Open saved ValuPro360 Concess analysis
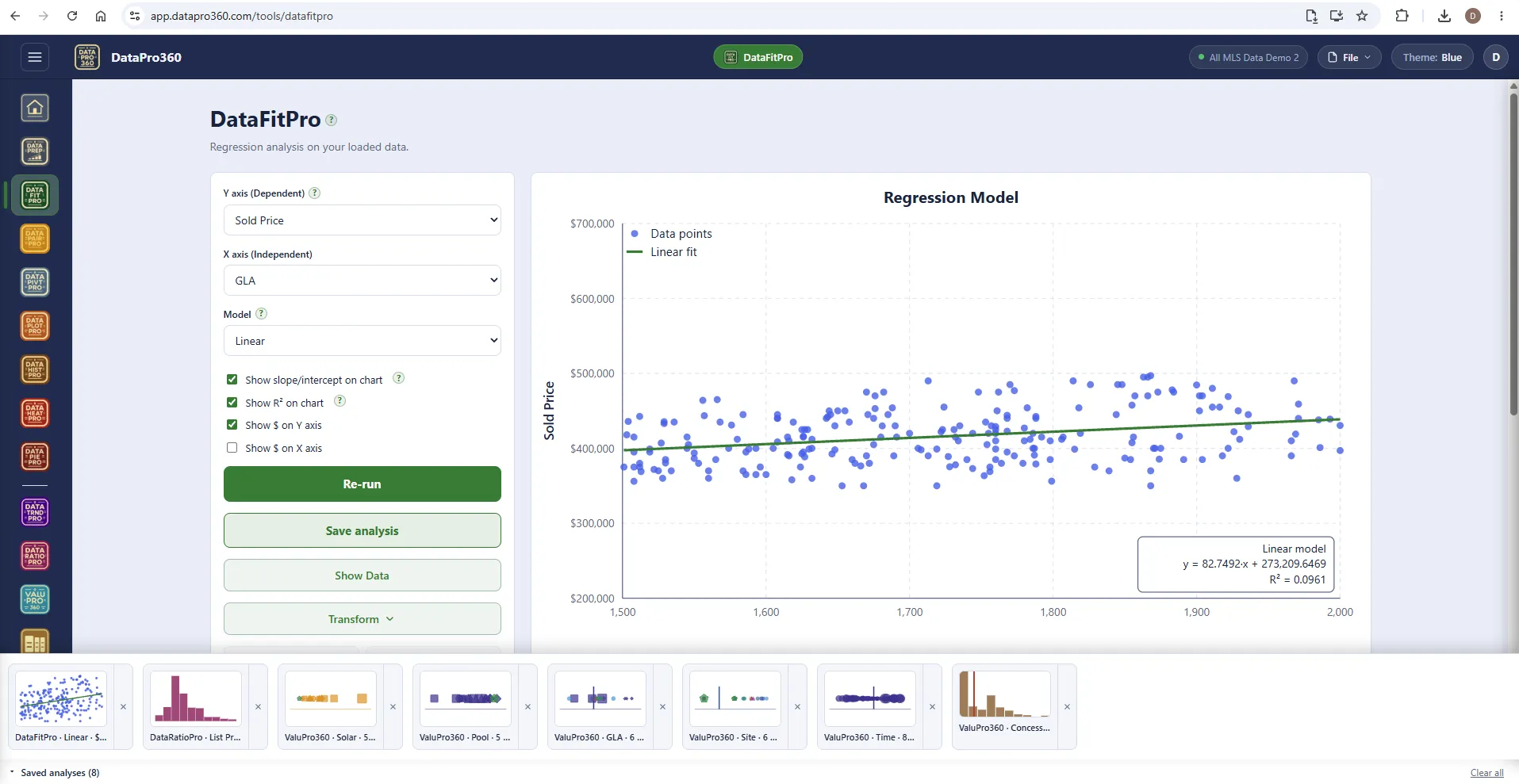 tap(1005, 706)
